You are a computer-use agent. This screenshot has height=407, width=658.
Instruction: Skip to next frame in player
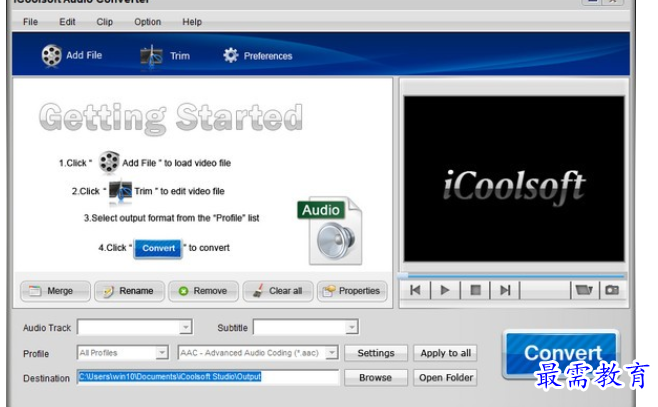[505, 290]
